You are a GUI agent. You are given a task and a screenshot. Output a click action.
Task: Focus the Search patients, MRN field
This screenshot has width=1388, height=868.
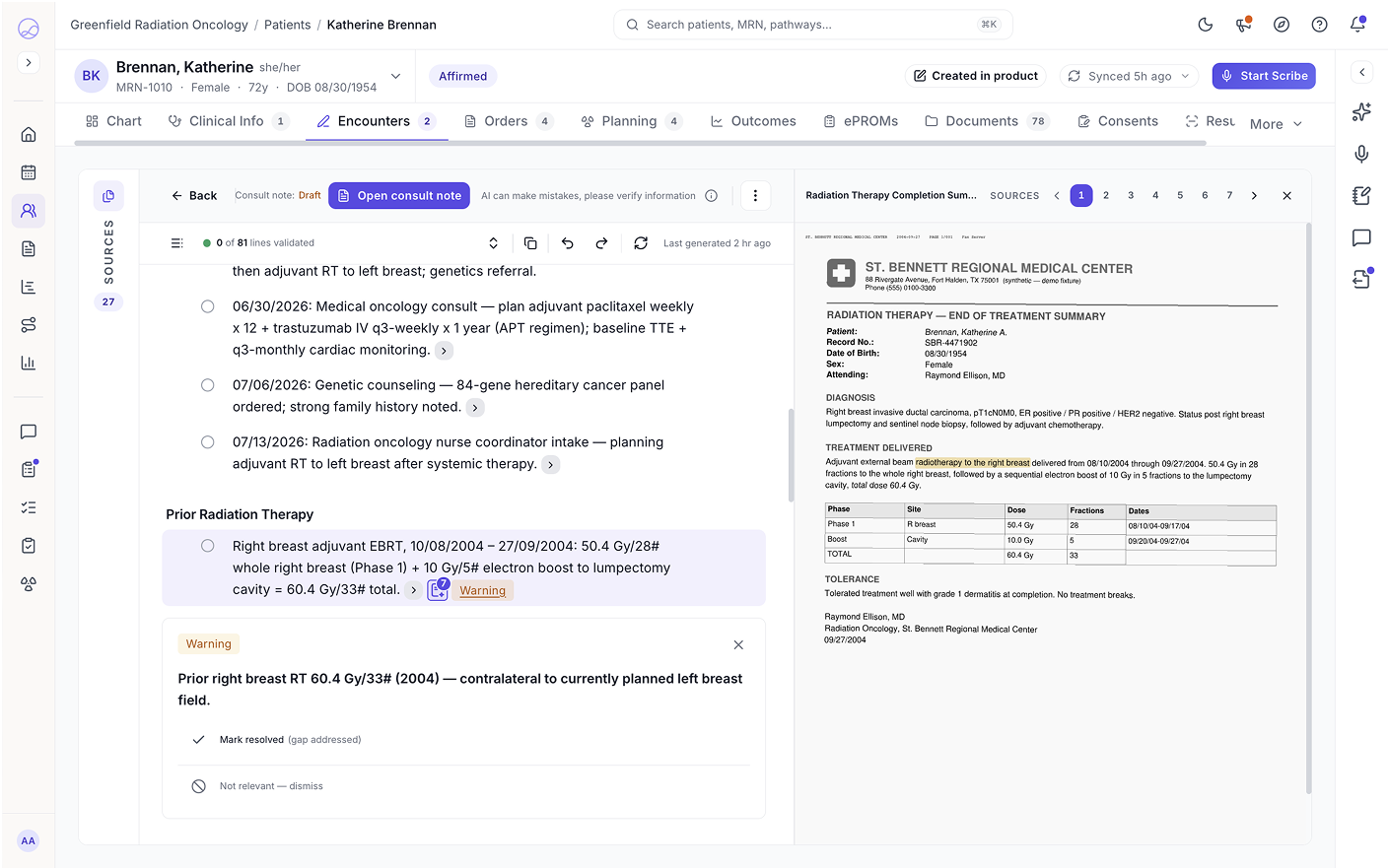tap(812, 25)
